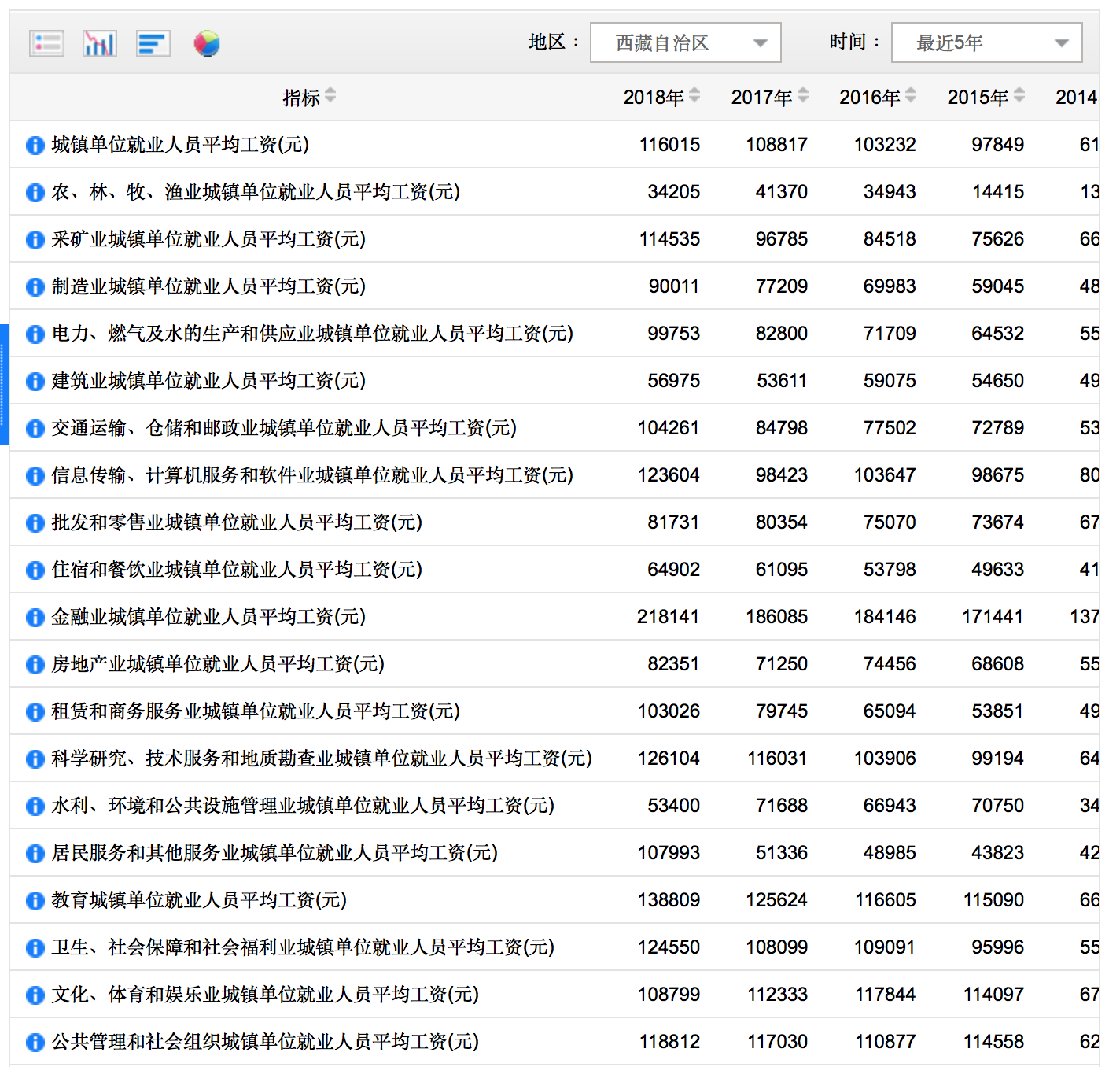The image size is (1120, 1067).
Task: Click the 2018 金融业 value 218141
Action: coord(669,617)
